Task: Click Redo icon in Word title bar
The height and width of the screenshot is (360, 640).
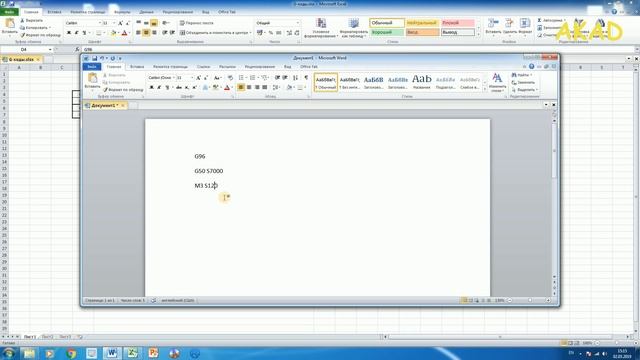Action: pos(113,58)
